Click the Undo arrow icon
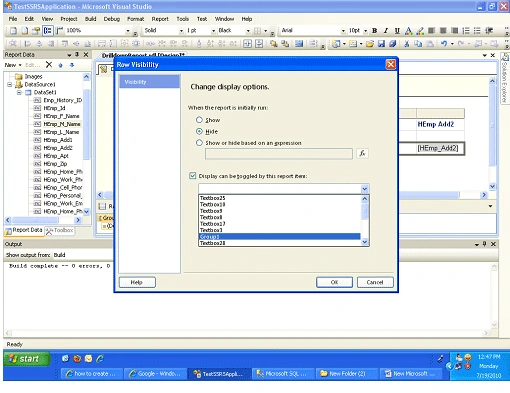Screen dimensions: 510x393 pos(444,44)
